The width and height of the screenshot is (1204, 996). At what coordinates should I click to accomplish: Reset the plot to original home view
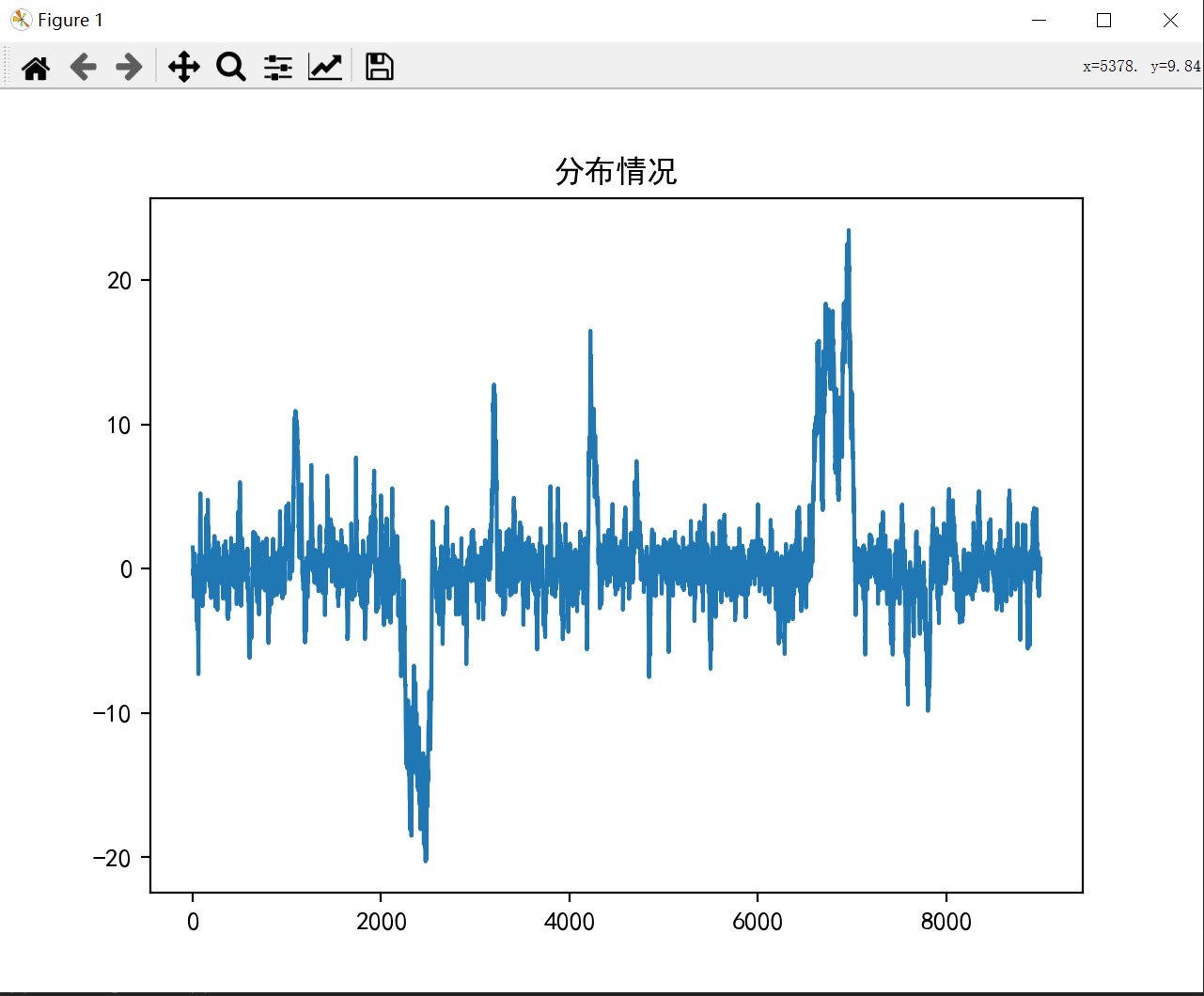[36, 67]
